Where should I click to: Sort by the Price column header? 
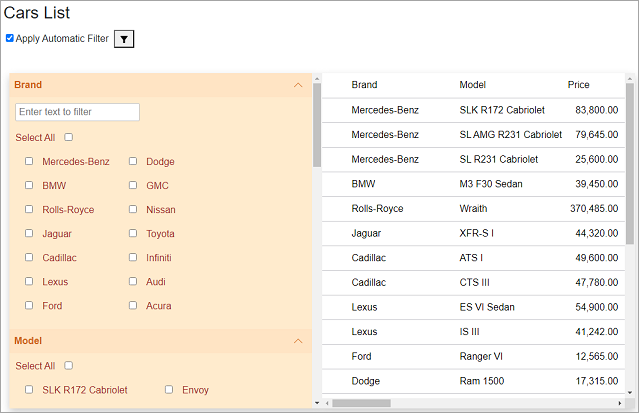578,85
